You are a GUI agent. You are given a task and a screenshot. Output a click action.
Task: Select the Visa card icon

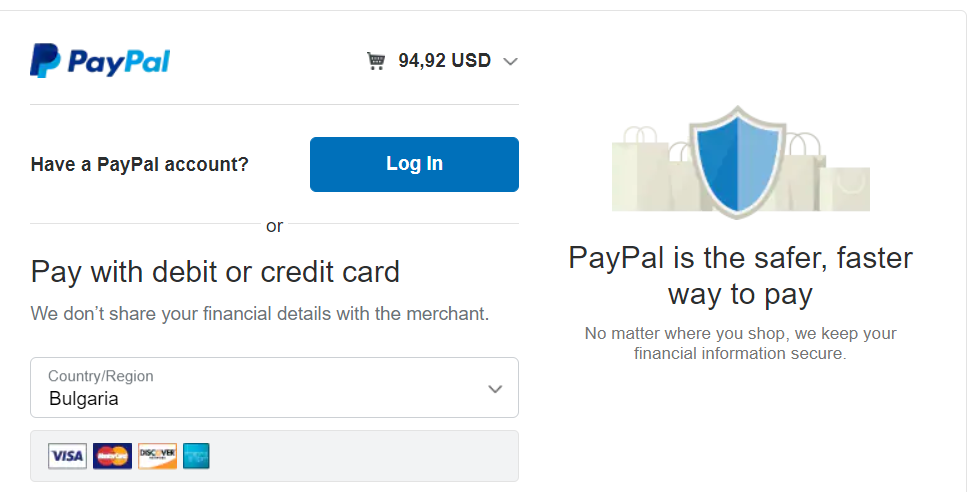pos(67,456)
